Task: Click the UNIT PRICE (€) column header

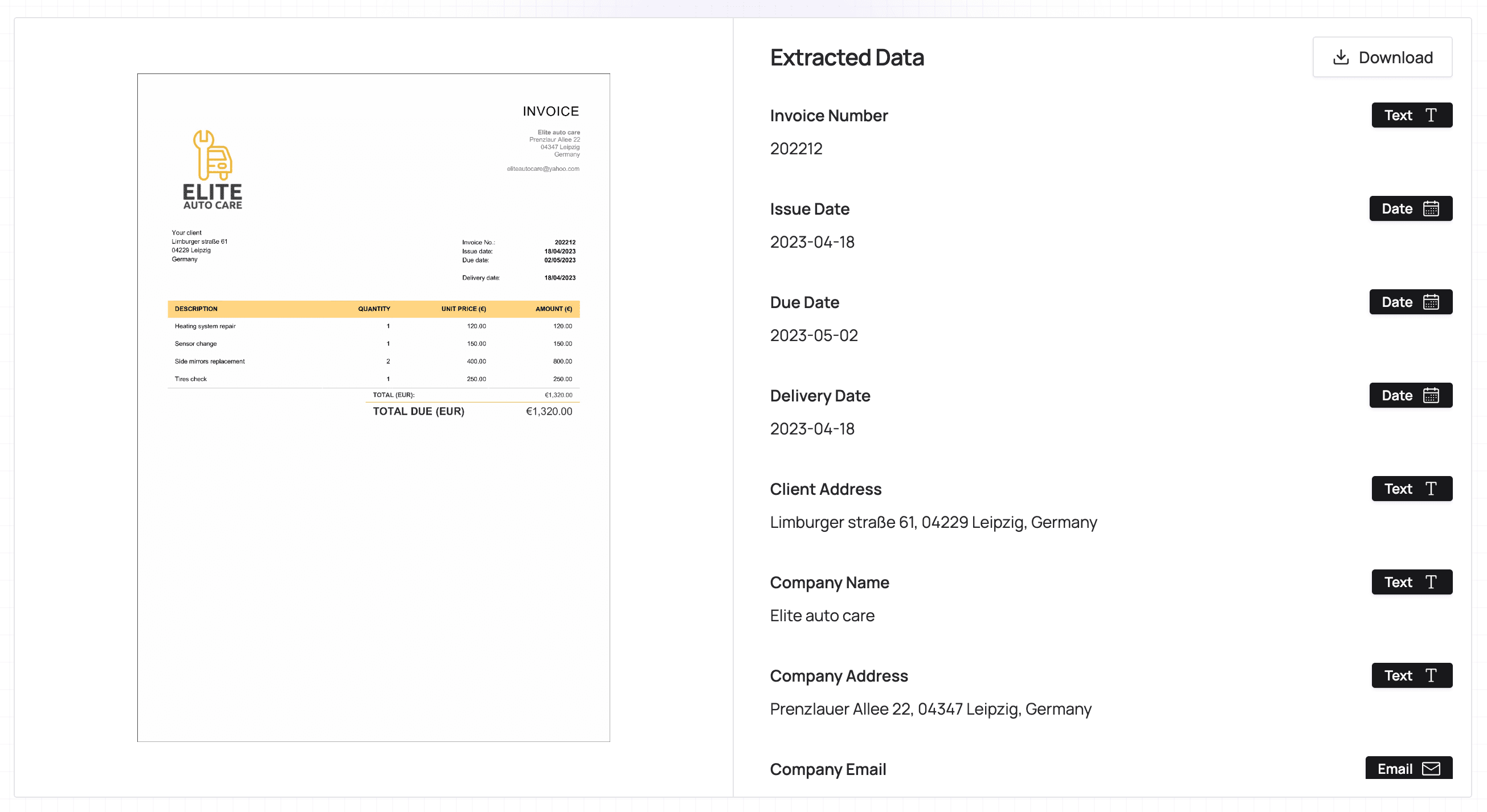Action: [x=464, y=309]
